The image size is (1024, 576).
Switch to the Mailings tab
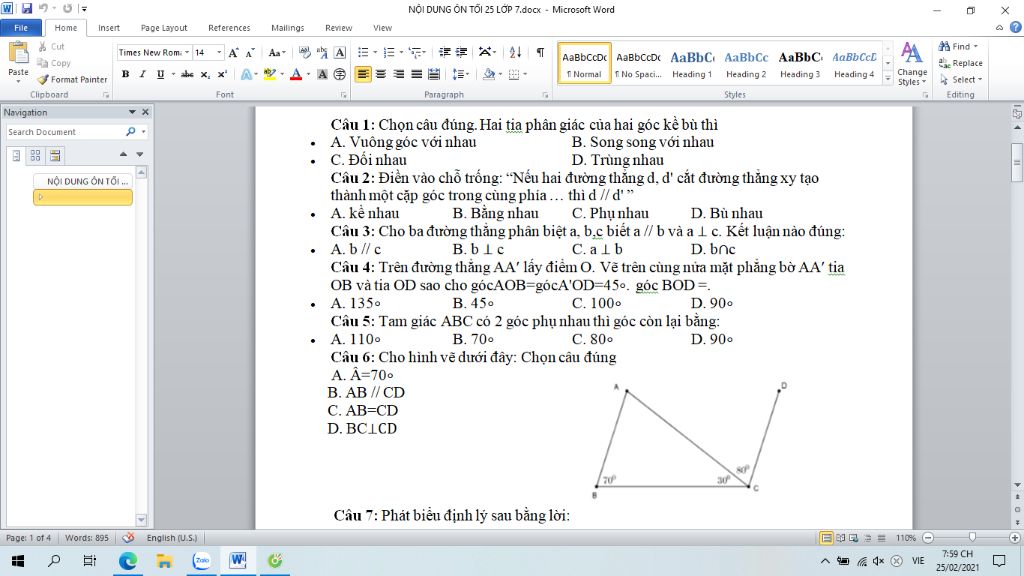tap(287, 27)
